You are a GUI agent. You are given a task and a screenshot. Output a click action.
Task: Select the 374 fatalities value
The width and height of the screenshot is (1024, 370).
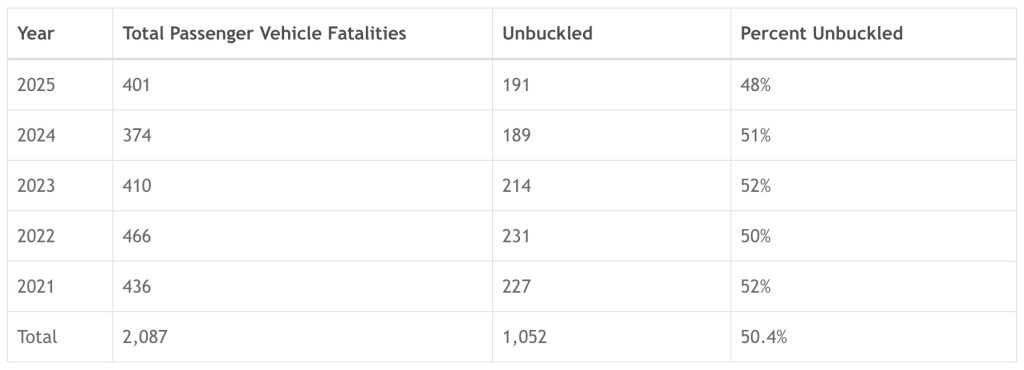[137, 135]
